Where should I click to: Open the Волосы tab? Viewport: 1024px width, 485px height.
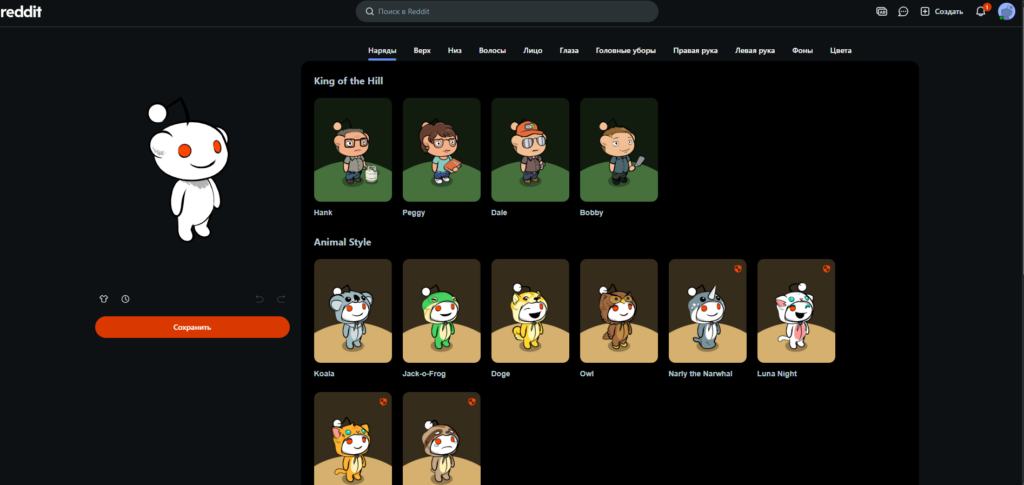coord(492,50)
